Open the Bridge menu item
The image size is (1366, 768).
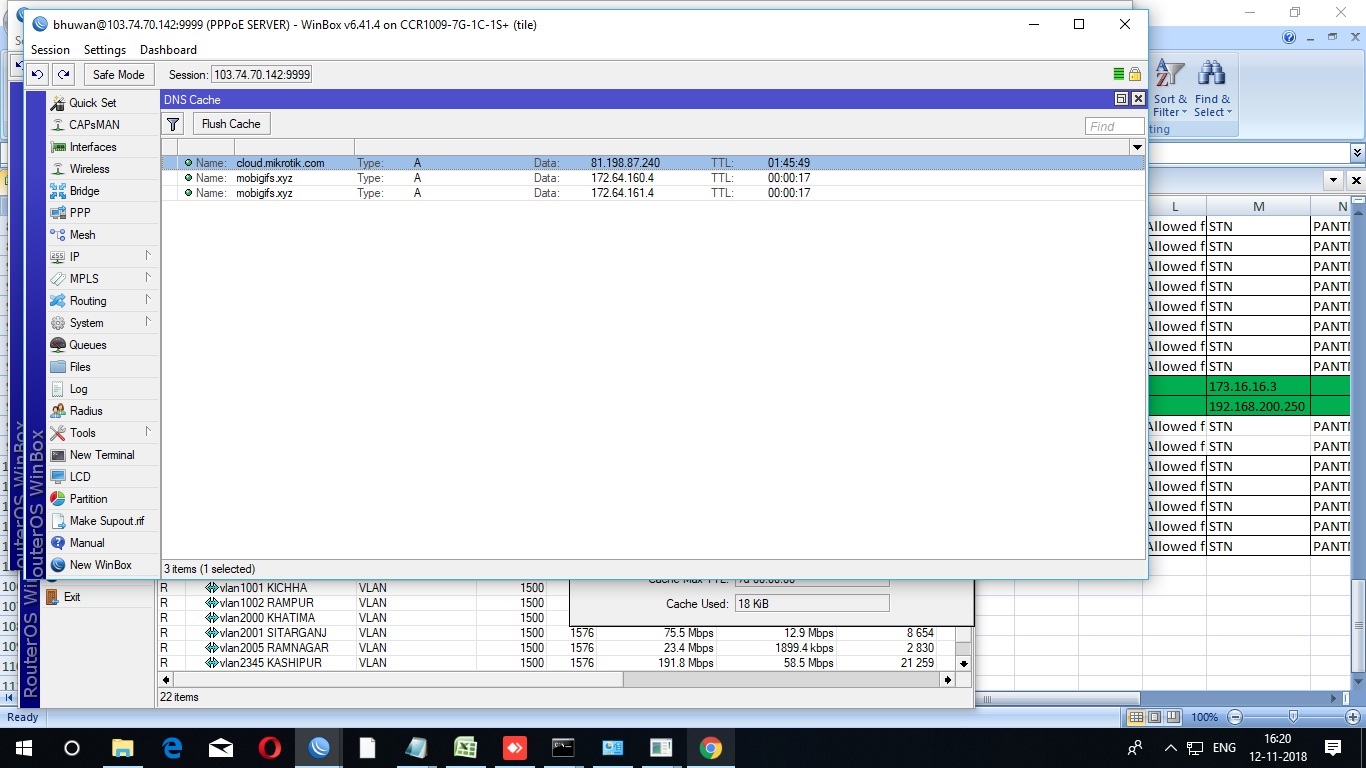[84, 191]
